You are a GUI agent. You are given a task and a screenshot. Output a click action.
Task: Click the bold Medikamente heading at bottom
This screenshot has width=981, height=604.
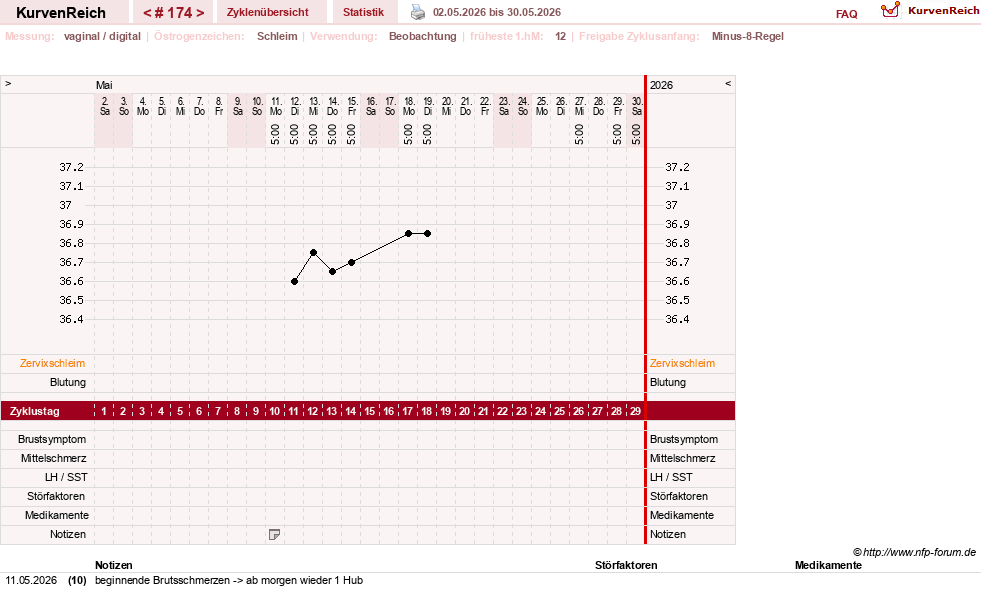pos(828,565)
